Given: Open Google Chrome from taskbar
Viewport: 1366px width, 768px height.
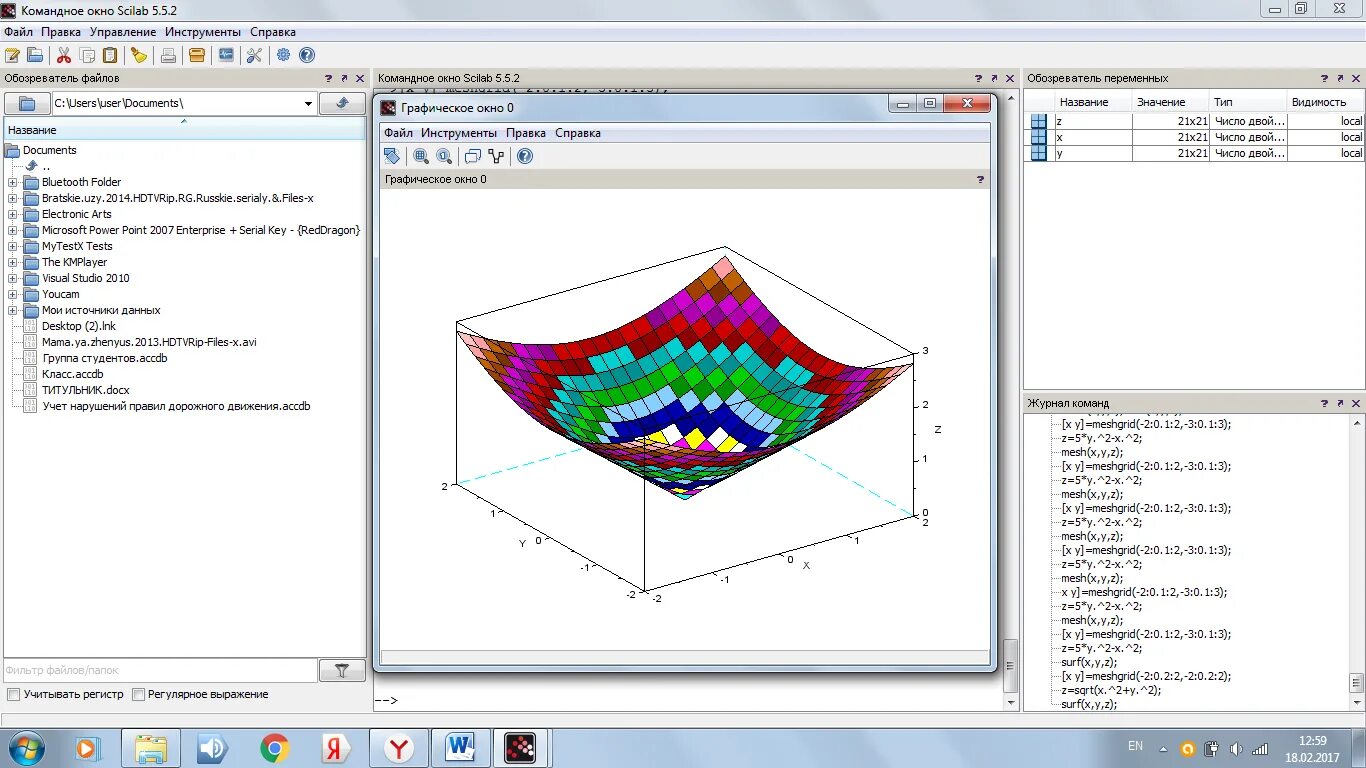Looking at the screenshot, I should (x=275, y=748).
